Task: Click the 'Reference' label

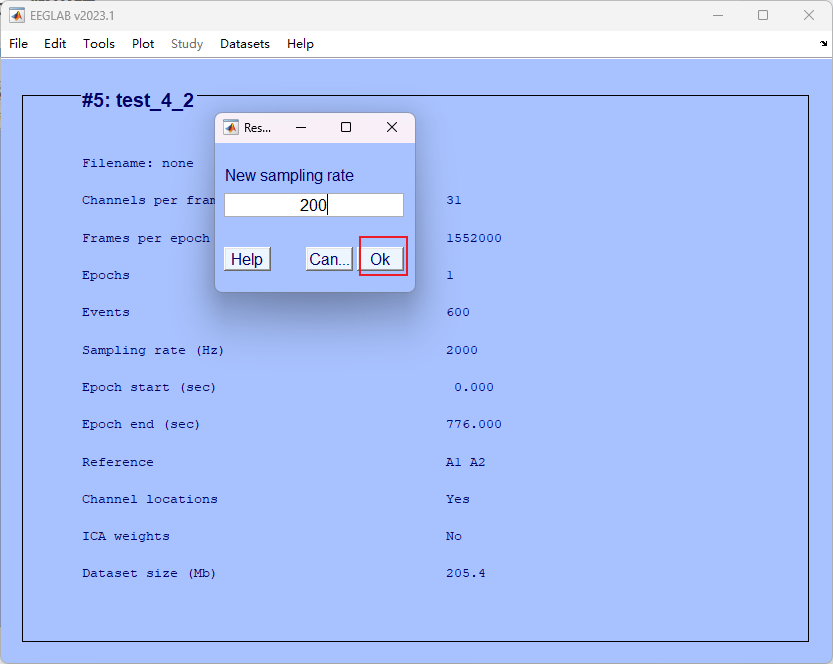Action: [118, 462]
